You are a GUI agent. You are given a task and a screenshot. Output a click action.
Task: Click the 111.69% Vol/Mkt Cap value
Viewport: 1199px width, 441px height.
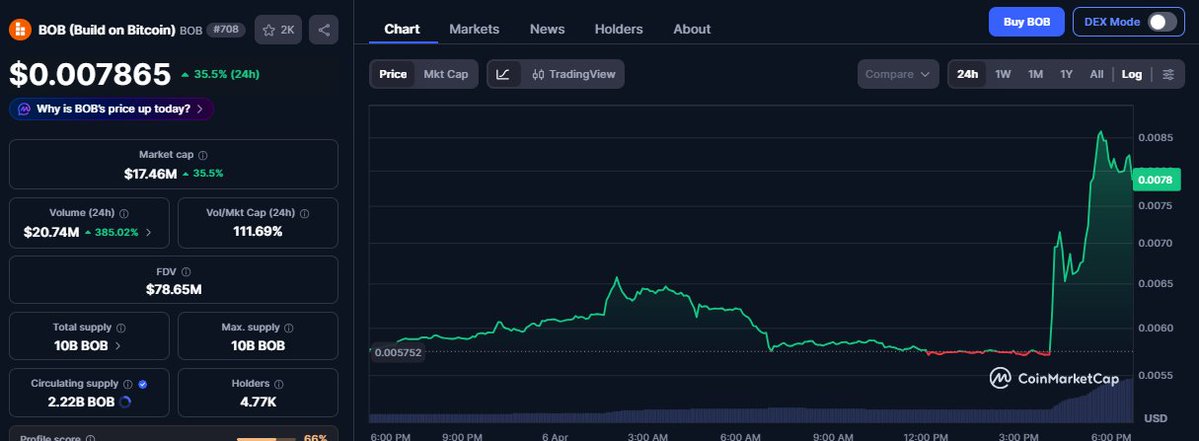pos(258,232)
